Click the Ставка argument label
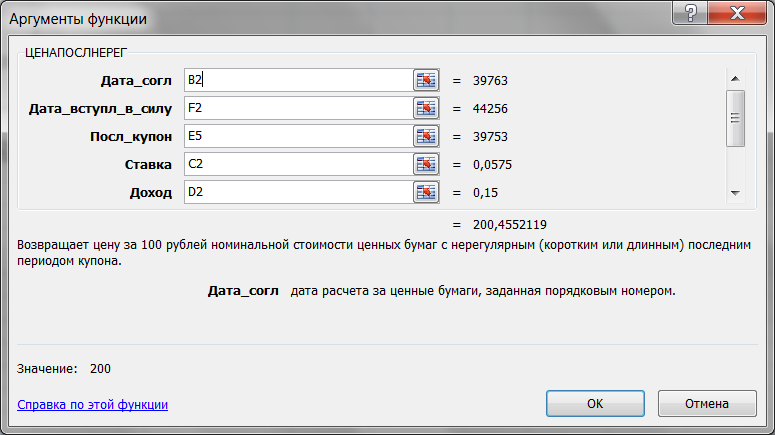This screenshot has height=435, width=775. click(x=148, y=165)
